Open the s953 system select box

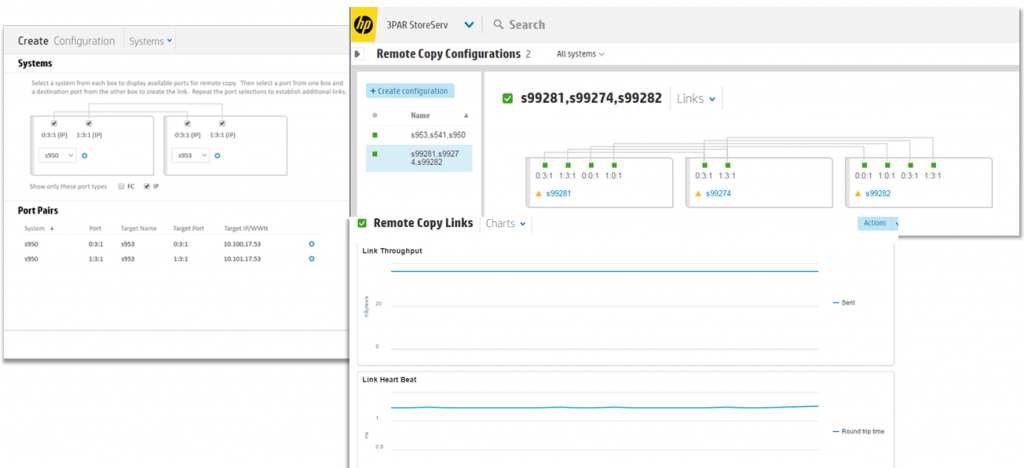coord(191,155)
